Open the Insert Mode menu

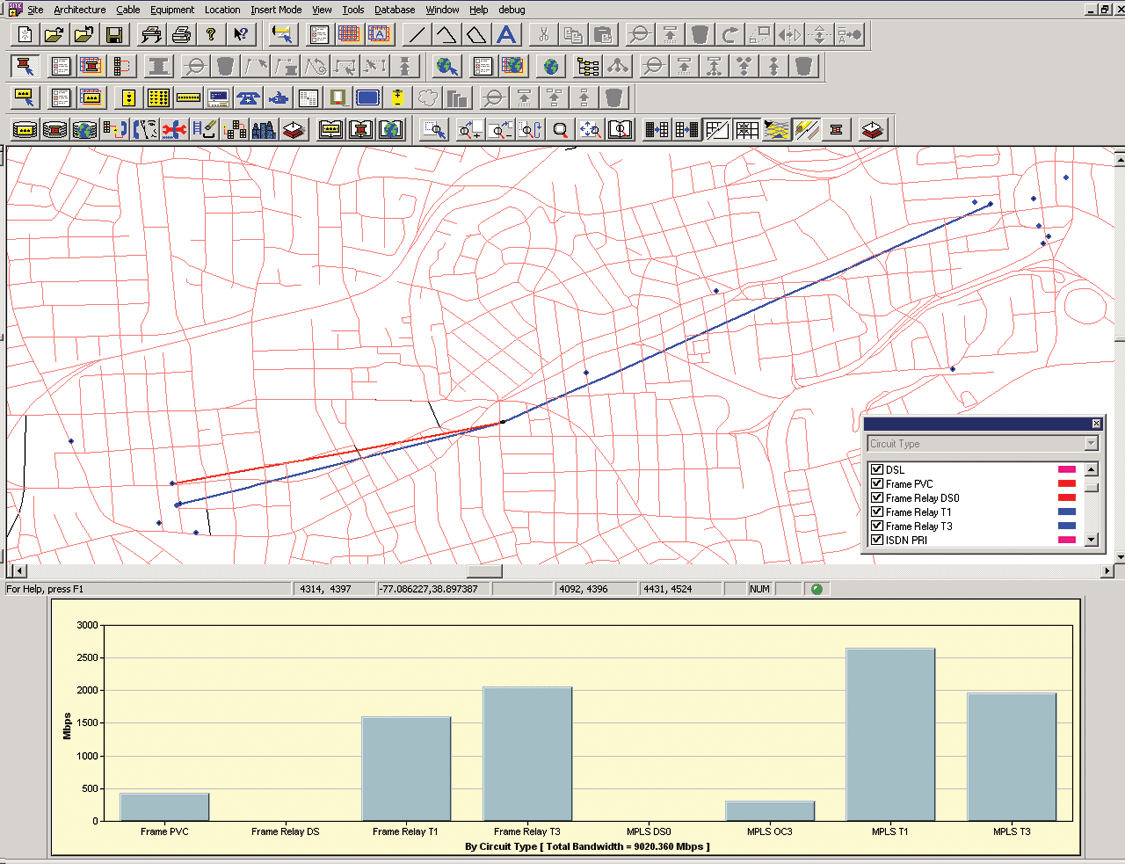click(x=276, y=10)
